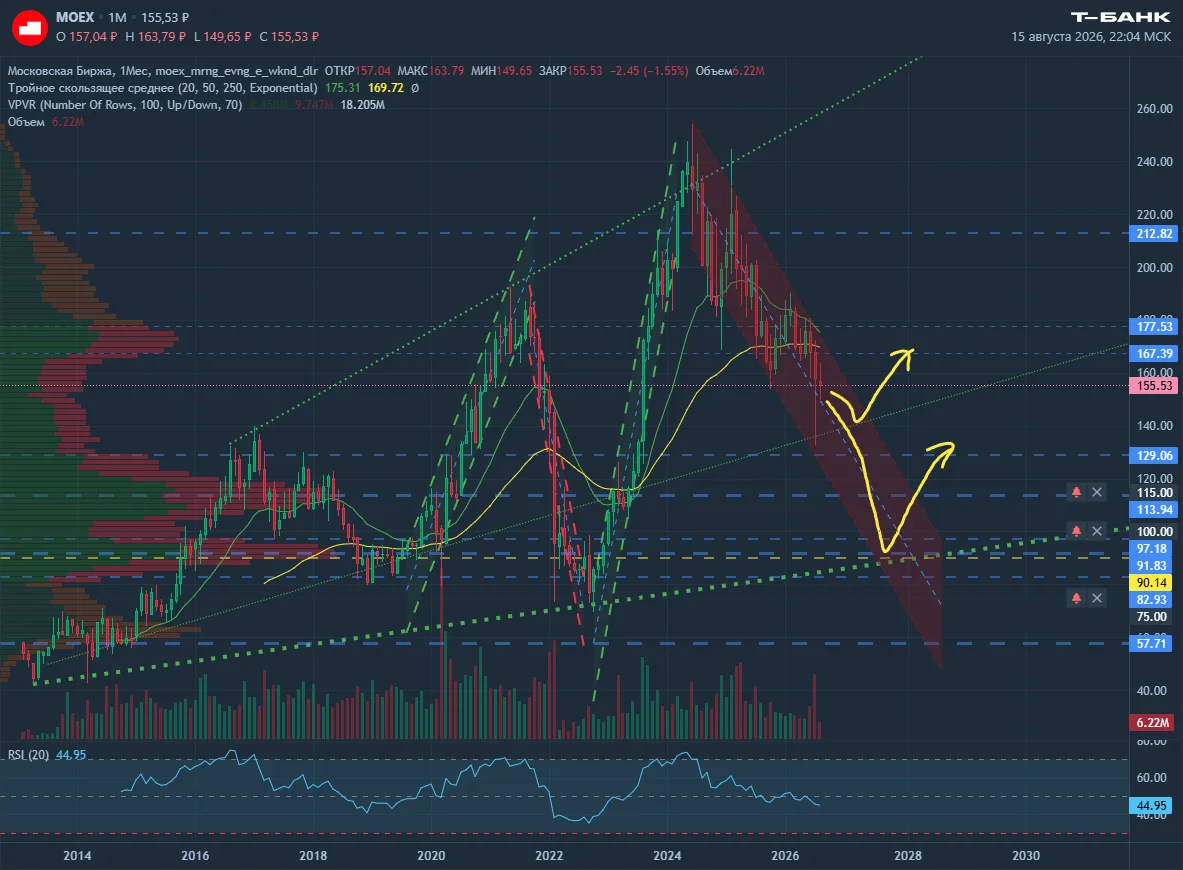Select the Объем volume legend label
The image size is (1183, 870).
(26, 122)
